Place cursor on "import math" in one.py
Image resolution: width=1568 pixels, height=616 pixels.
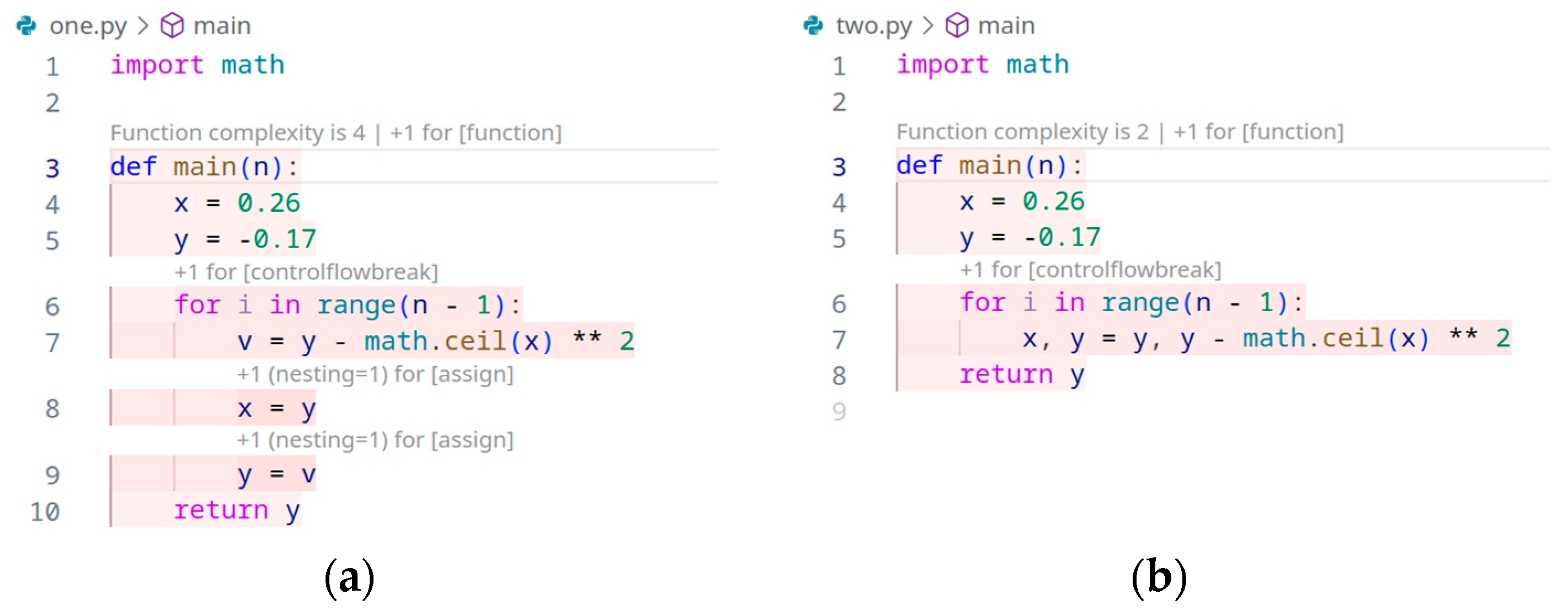197,65
